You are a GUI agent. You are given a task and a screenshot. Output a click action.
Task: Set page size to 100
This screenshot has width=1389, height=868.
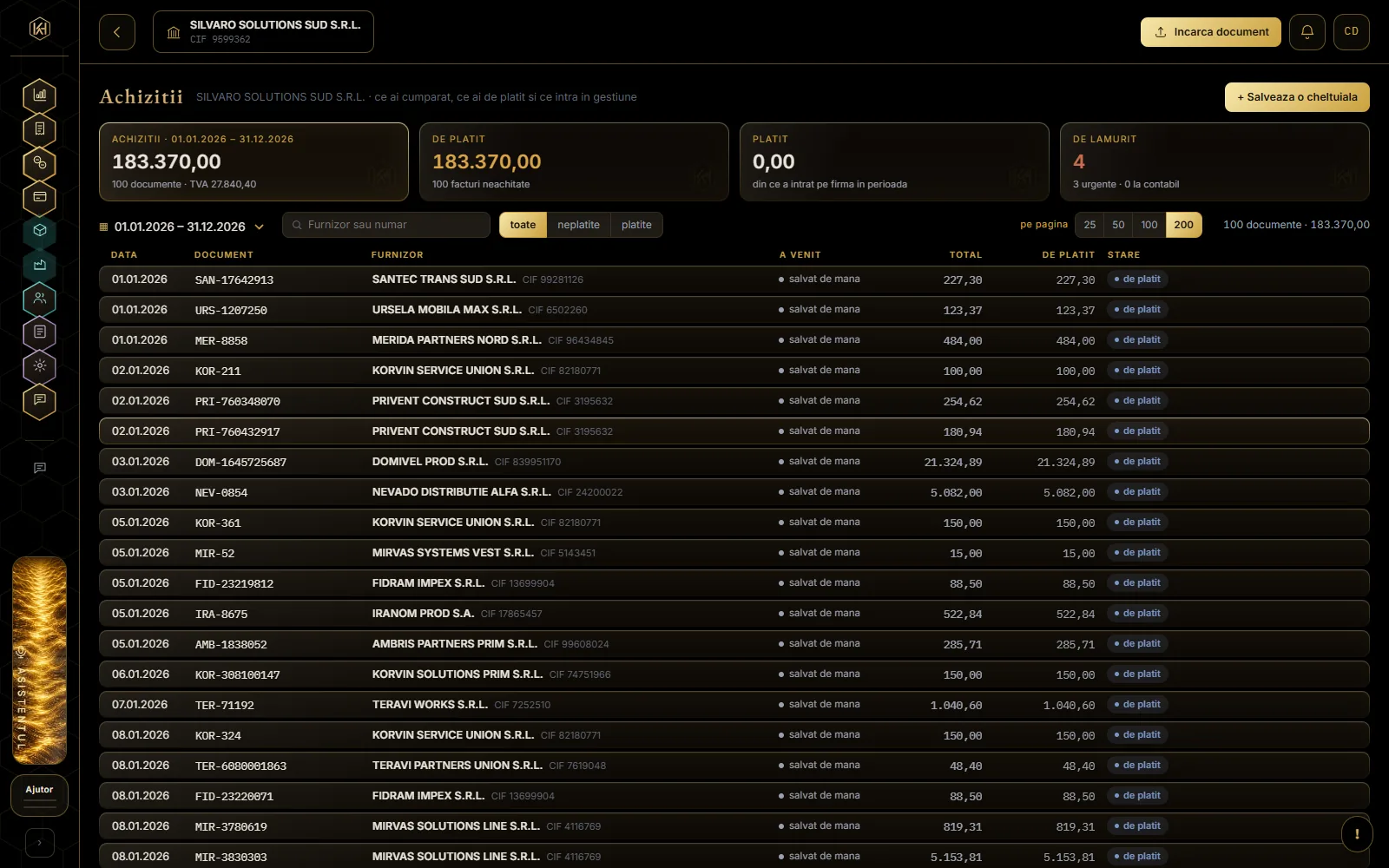click(1149, 225)
